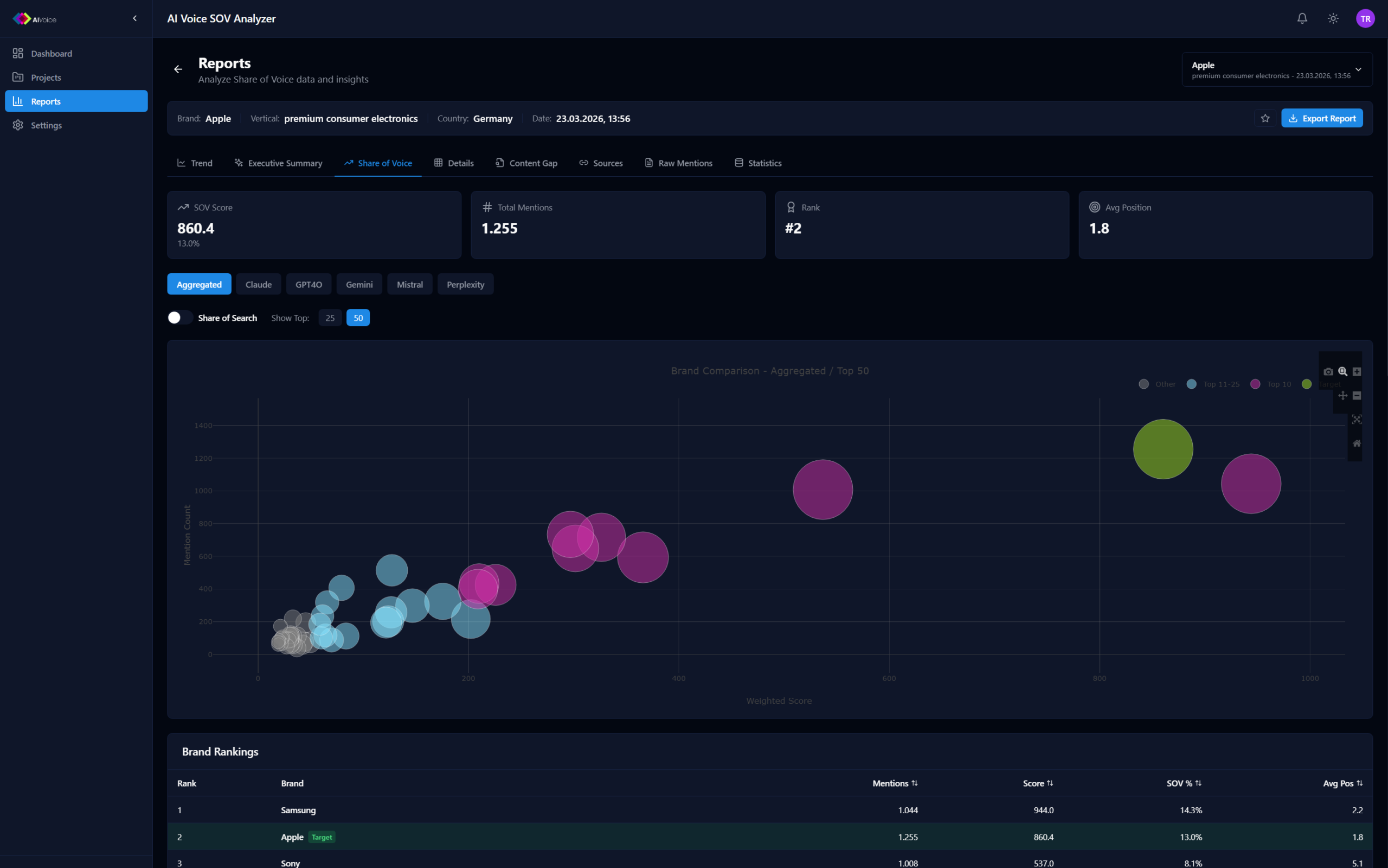Switch theme with the sun icon
This screenshot has width=1388, height=868.
pyautogui.click(x=1333, y=18)
